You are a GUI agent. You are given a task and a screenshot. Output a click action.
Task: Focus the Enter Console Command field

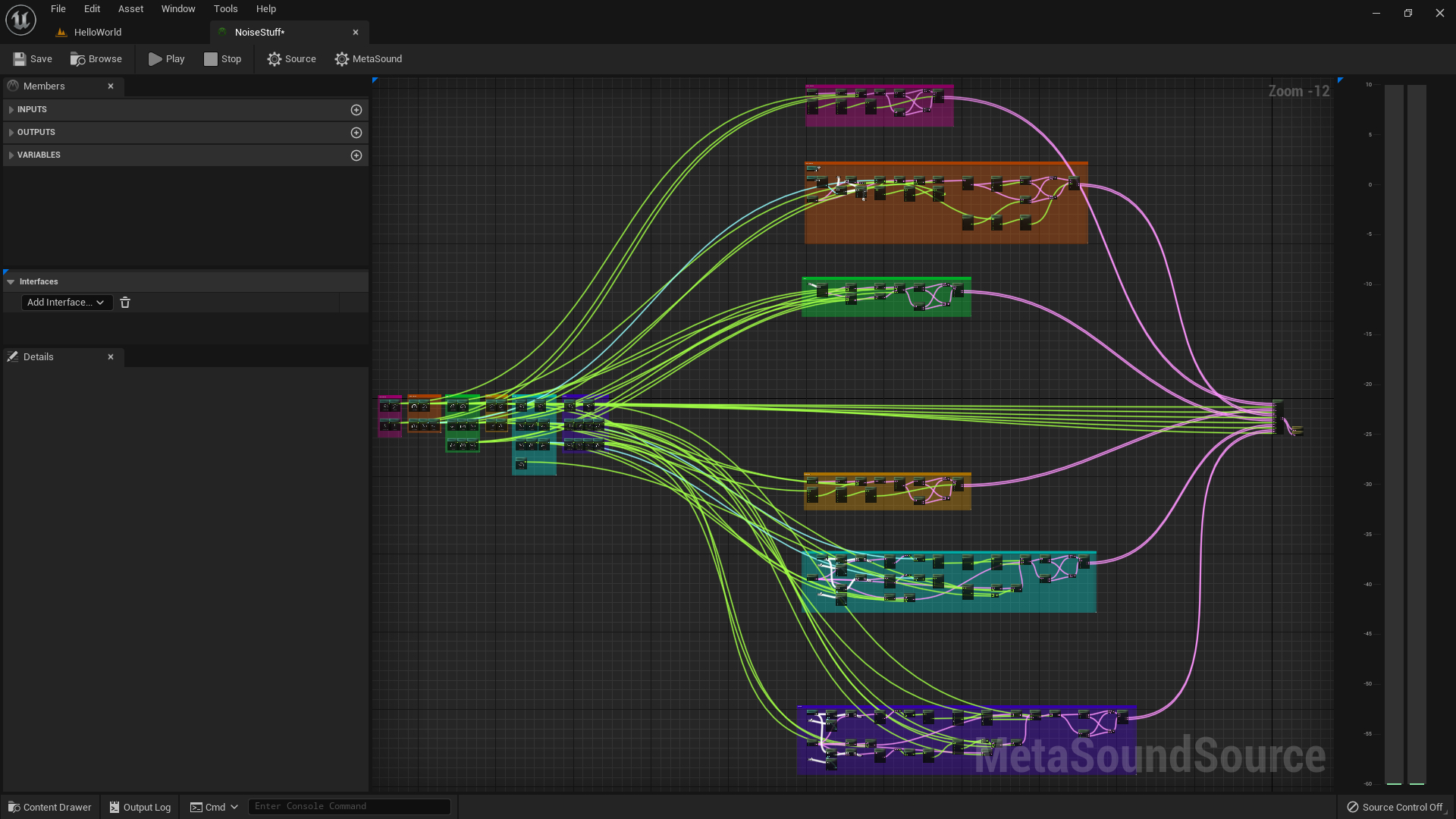350,806
